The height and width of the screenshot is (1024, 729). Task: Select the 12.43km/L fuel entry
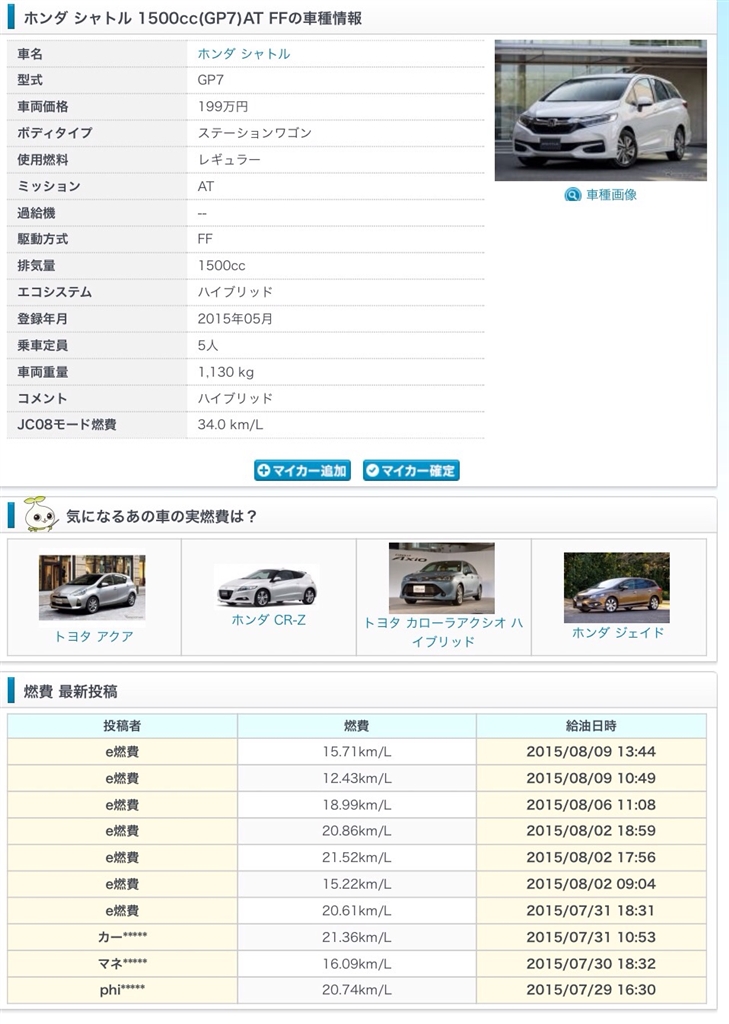[357, 778]
